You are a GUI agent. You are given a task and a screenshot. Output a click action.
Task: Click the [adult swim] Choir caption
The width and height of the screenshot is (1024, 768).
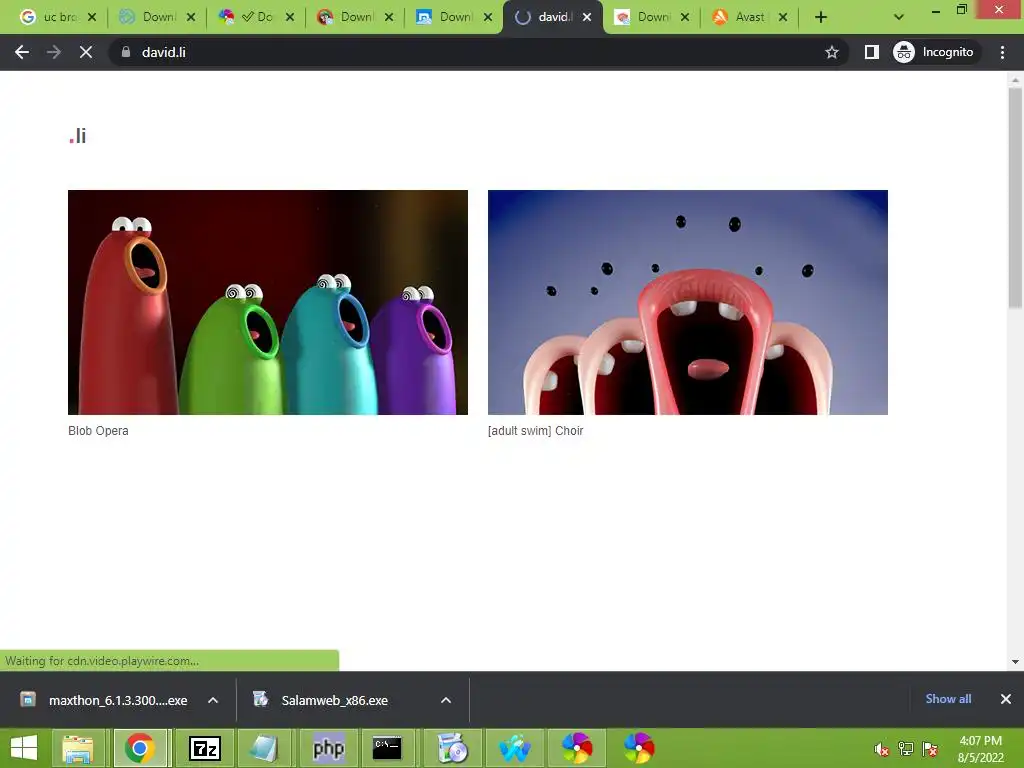[x=536, y=431]
